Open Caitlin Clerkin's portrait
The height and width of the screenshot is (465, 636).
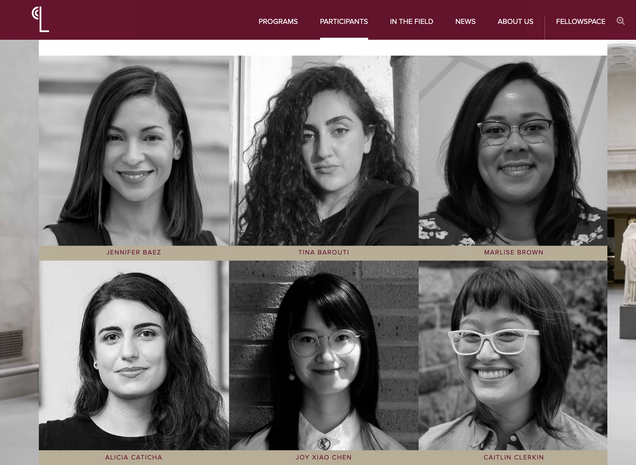[x=513, y=355]
